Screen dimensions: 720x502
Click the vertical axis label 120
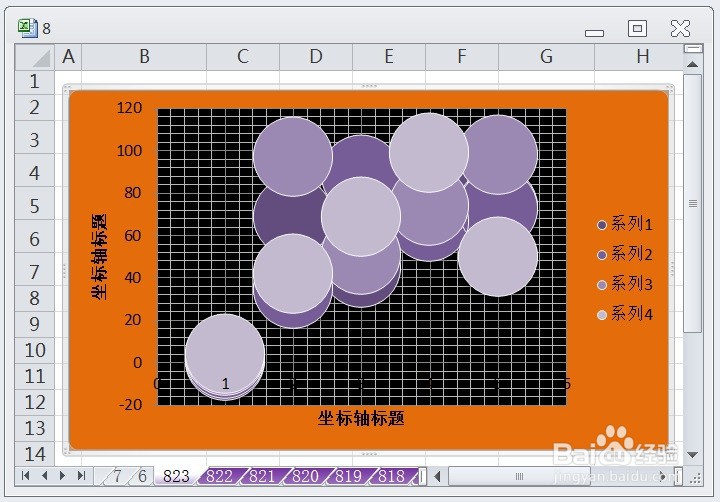[x=129, y=108]
